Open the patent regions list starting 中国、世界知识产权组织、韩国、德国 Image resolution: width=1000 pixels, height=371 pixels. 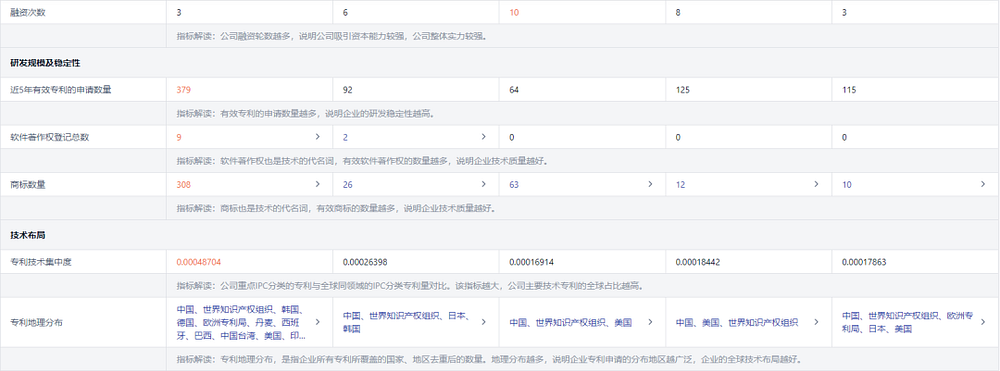click(x=241, y=323)
